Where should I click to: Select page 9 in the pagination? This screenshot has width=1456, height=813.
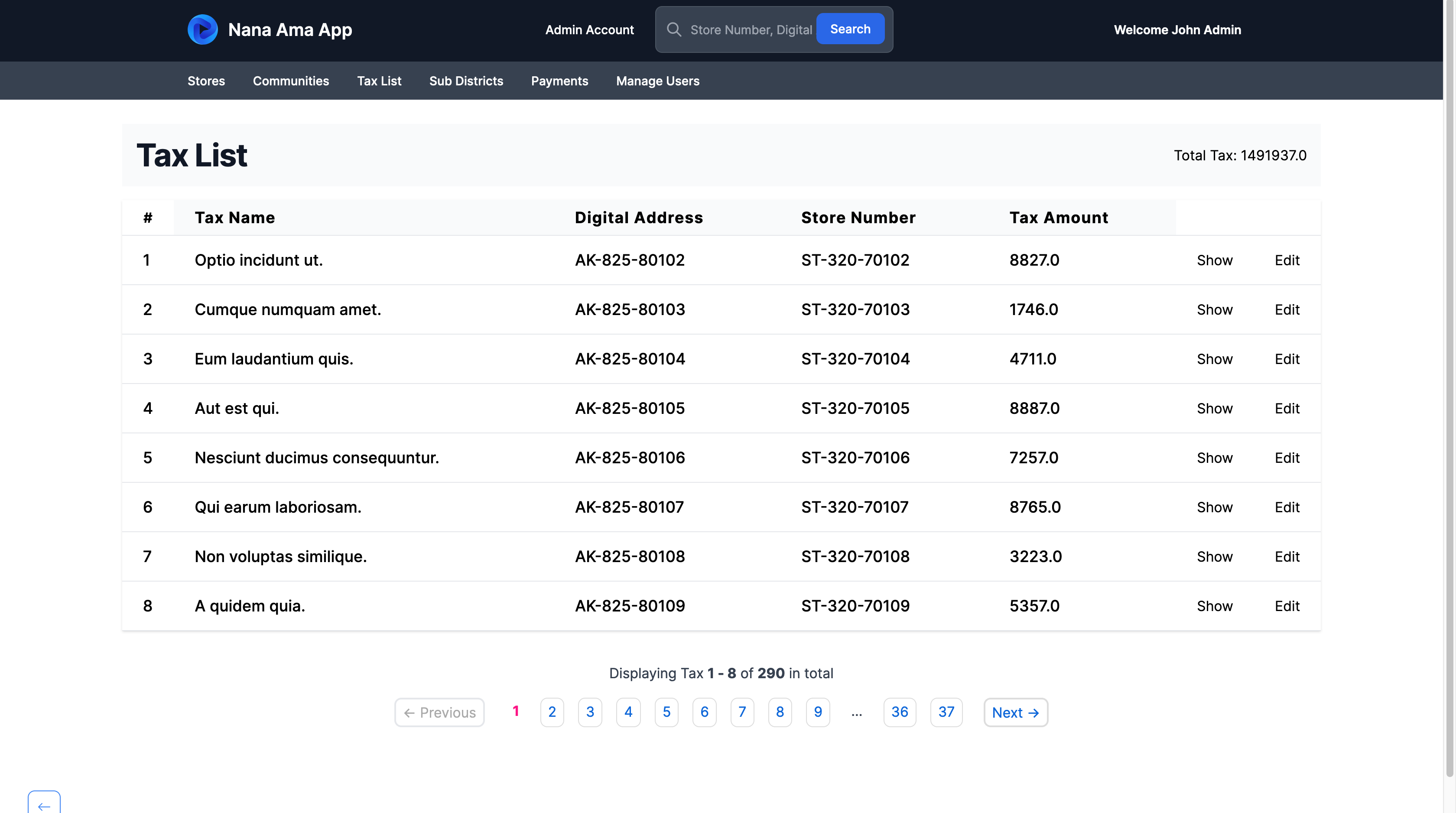point(817,712)
